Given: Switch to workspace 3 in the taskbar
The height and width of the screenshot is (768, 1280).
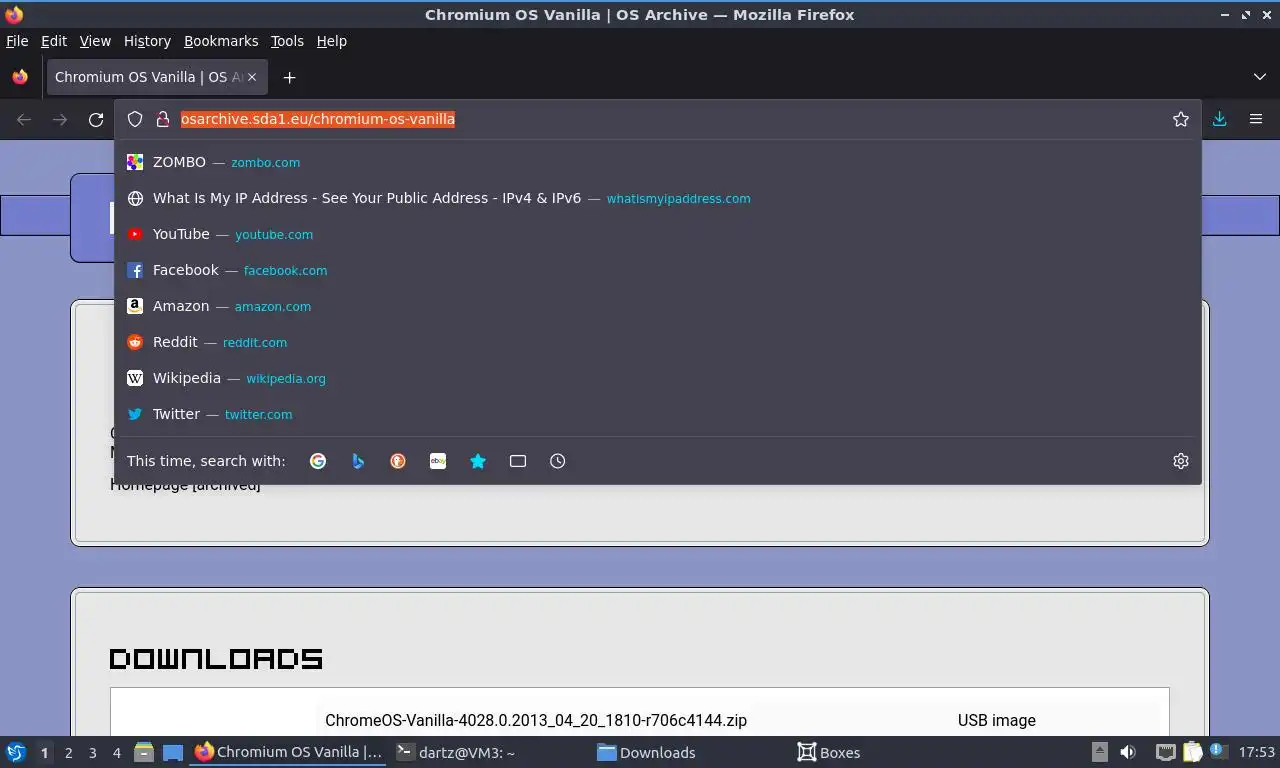Looking at the screenshot, I should pos(92,753).
